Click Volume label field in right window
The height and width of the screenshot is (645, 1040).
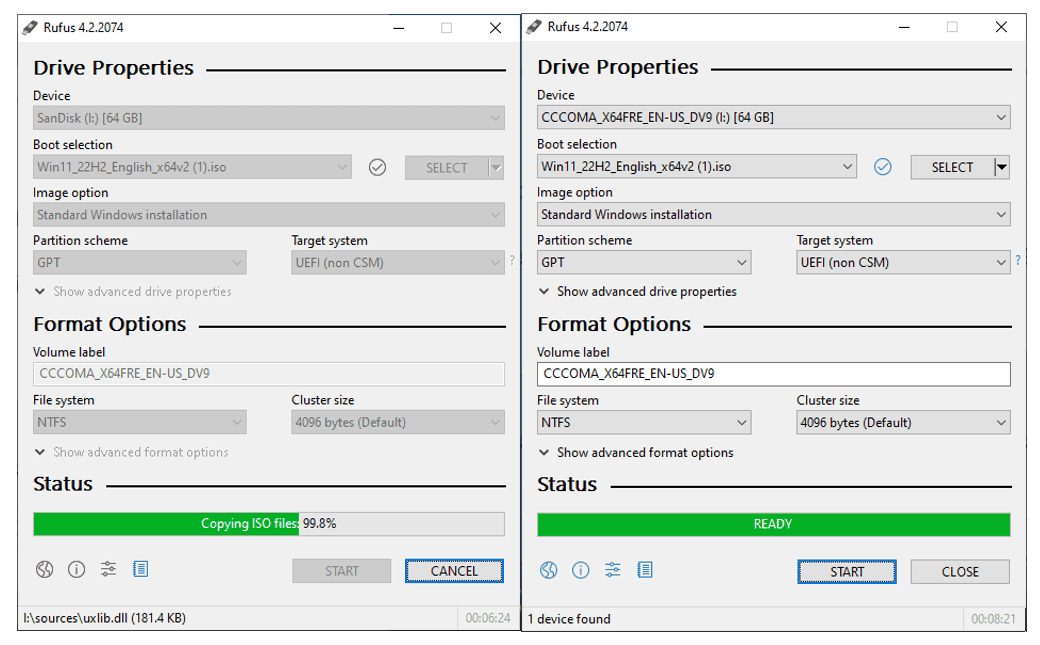point(773,374)
